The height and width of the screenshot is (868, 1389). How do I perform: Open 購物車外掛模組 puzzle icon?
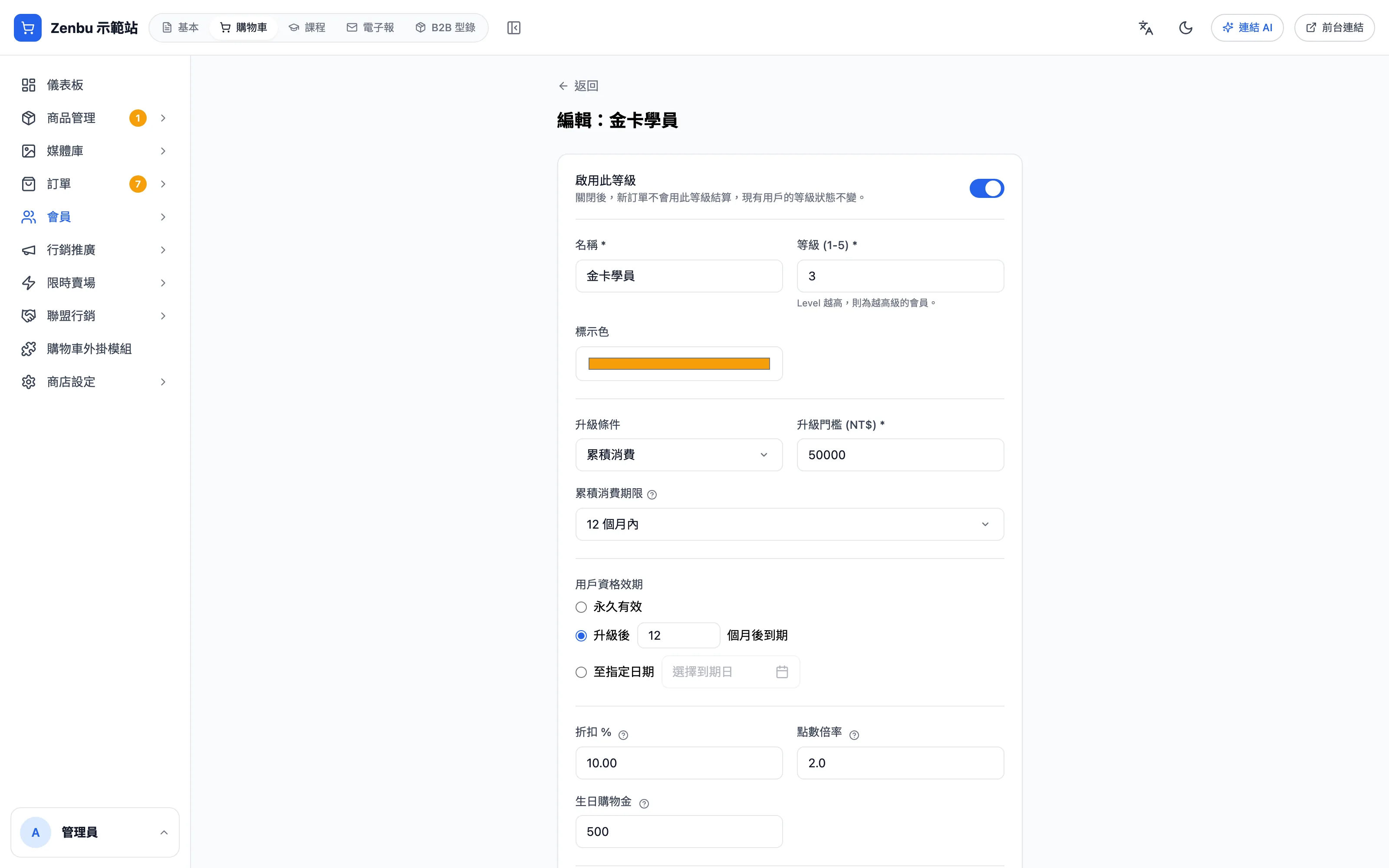(29, 349)
